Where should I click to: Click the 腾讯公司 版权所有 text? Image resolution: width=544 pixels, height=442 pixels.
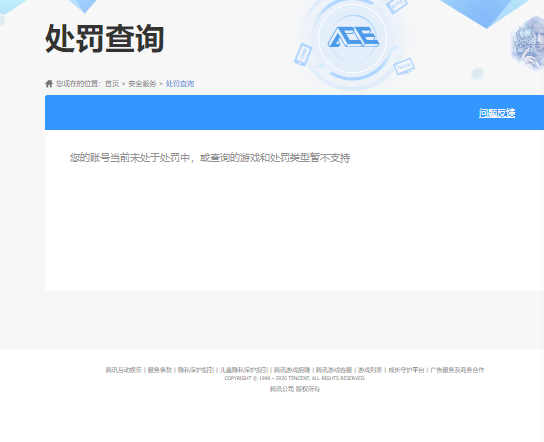click(295, 389)
